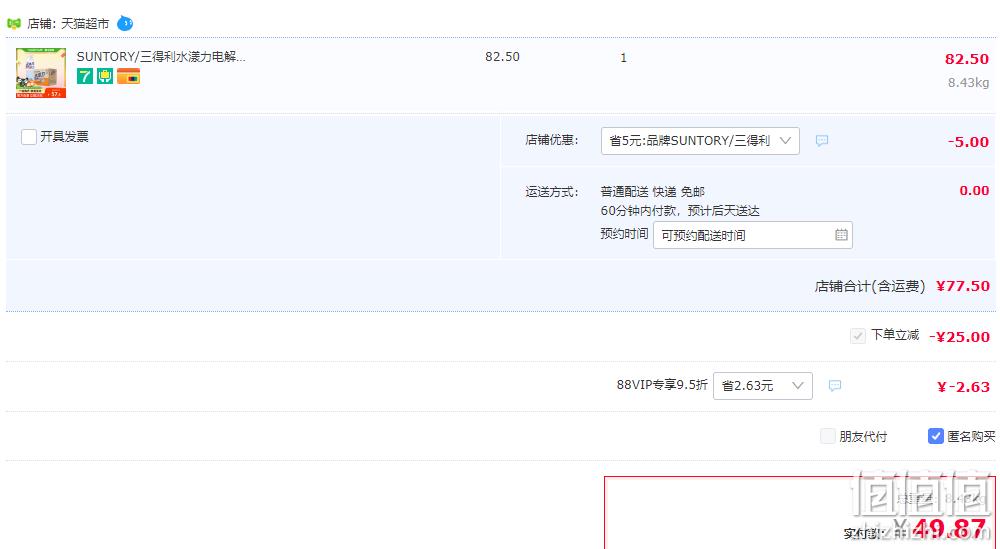Open SUNTORY/三得利水漾力电解 product link
The image size is (1000, 549).
click(161, 56)
